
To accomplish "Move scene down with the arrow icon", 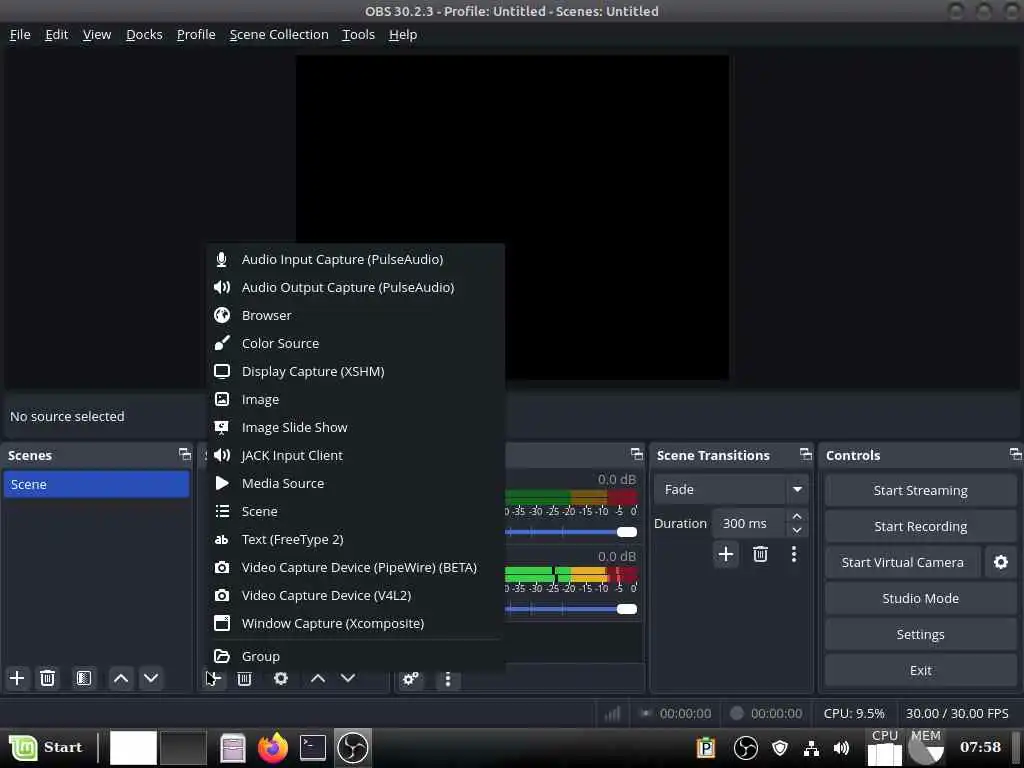I will click(151, 678).
